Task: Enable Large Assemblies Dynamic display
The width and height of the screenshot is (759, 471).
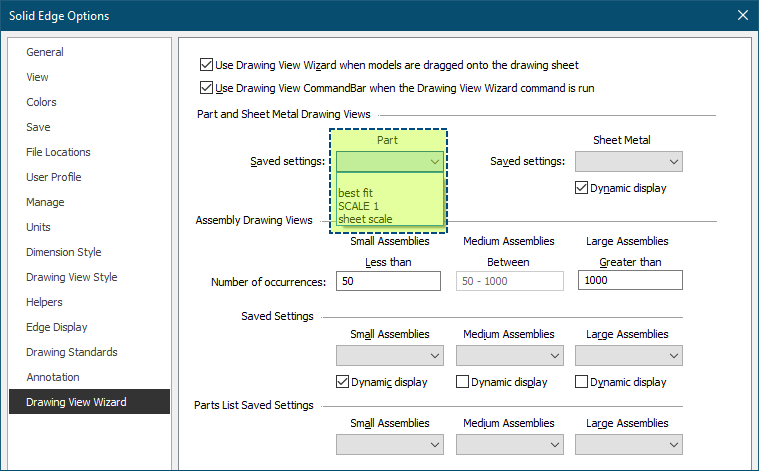Action: [581, 382]
